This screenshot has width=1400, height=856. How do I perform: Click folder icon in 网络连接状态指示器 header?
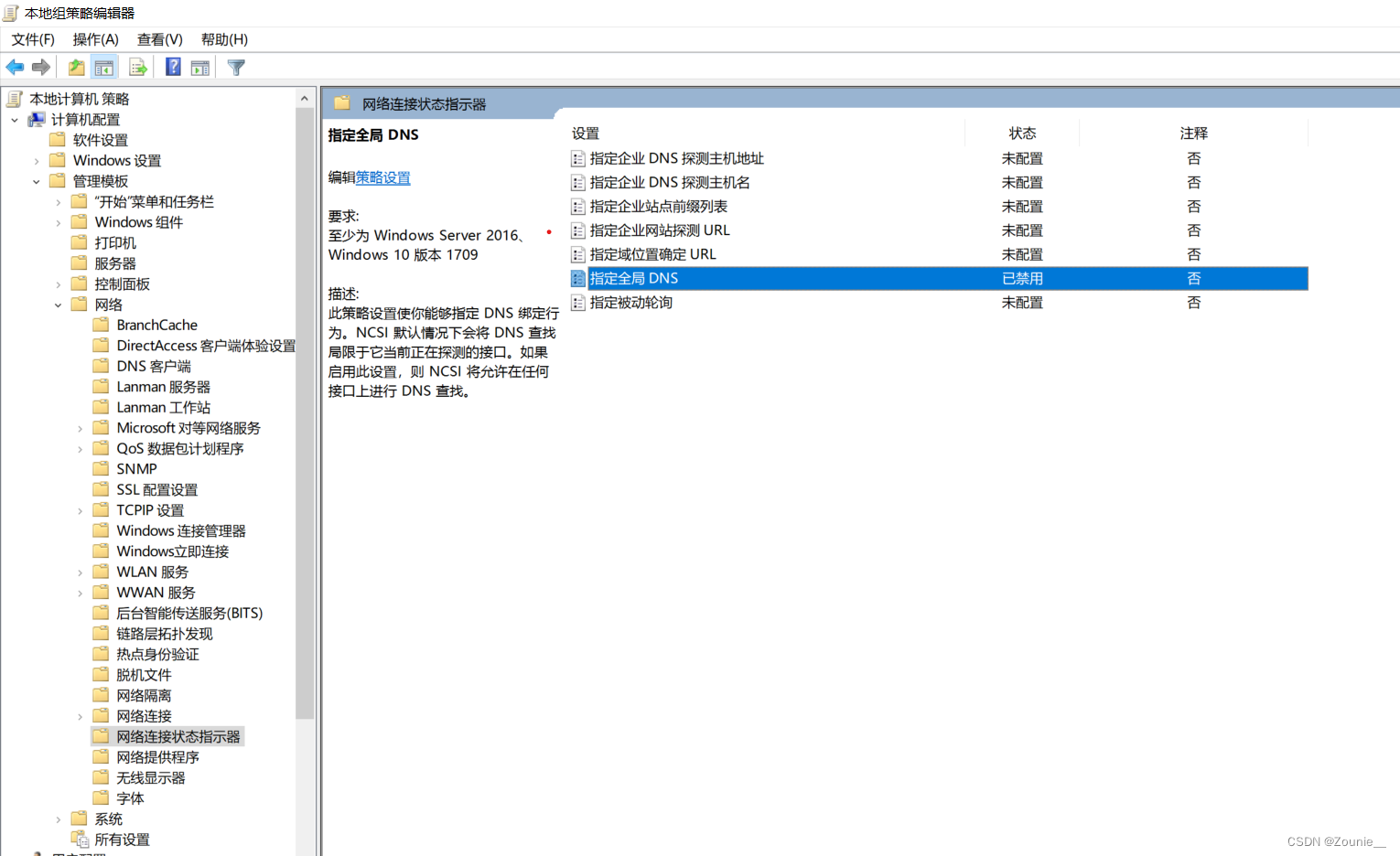coord(342,103)
